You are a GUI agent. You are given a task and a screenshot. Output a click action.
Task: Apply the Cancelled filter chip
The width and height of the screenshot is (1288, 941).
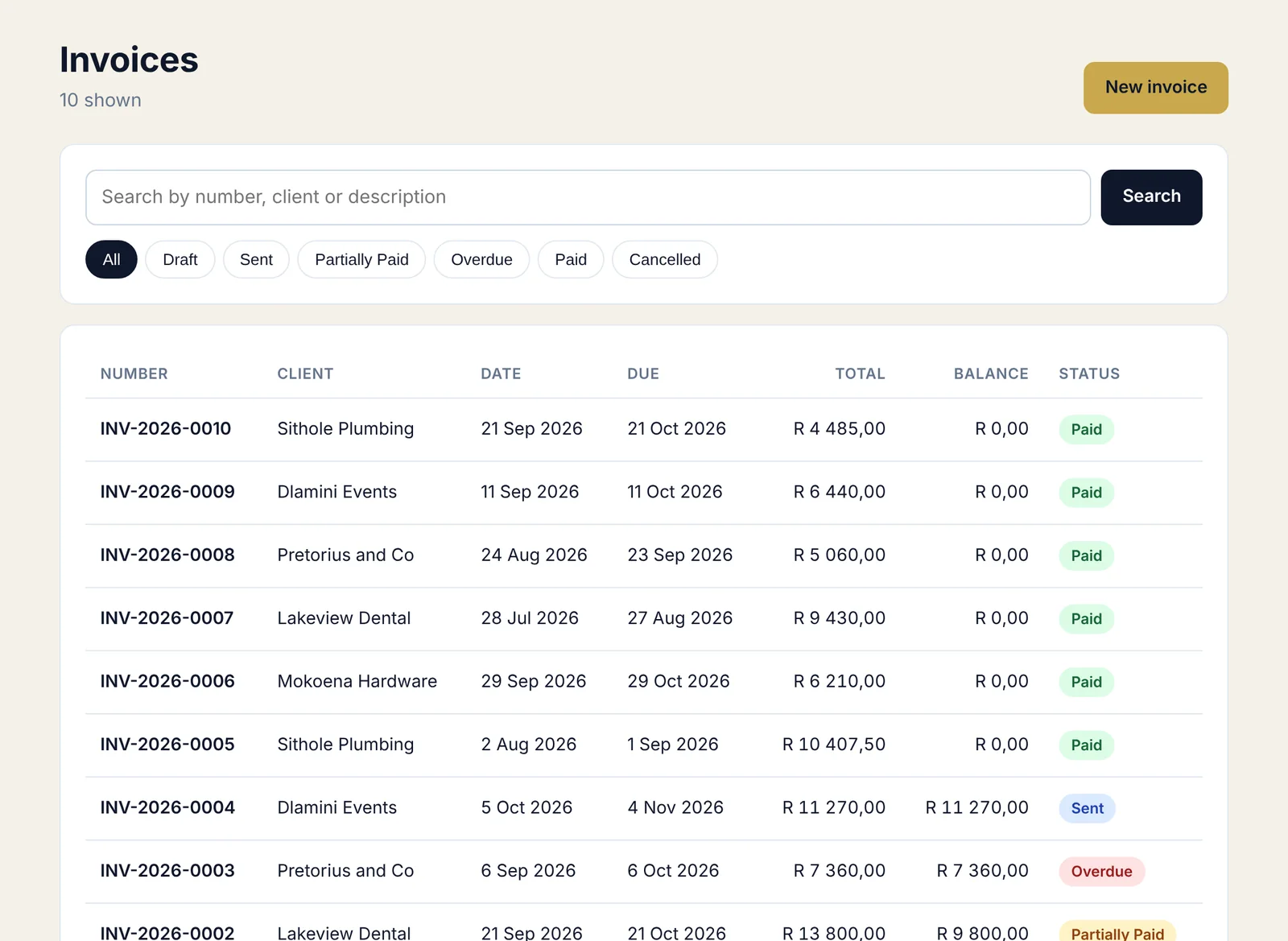(665, 259)
